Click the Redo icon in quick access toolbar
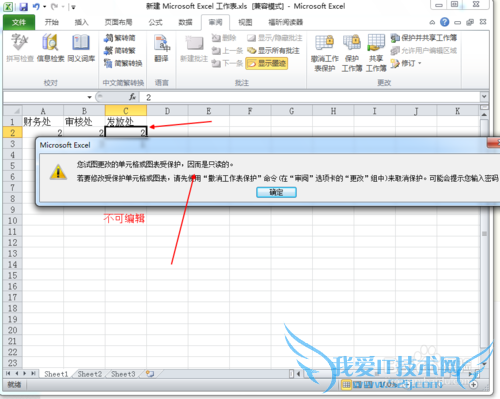This screenshot has width=500, height=399. point(54,6)
